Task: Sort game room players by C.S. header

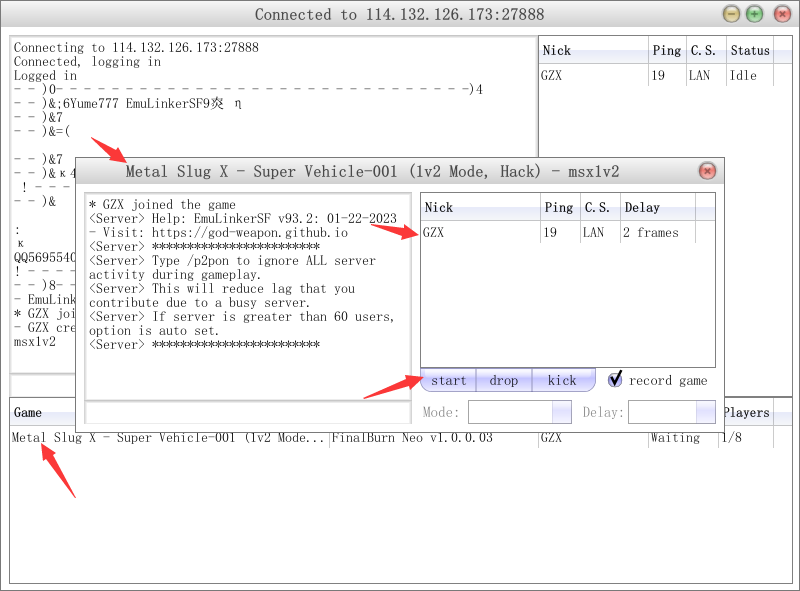Action: pyautogui.click(x=600, y=207)
